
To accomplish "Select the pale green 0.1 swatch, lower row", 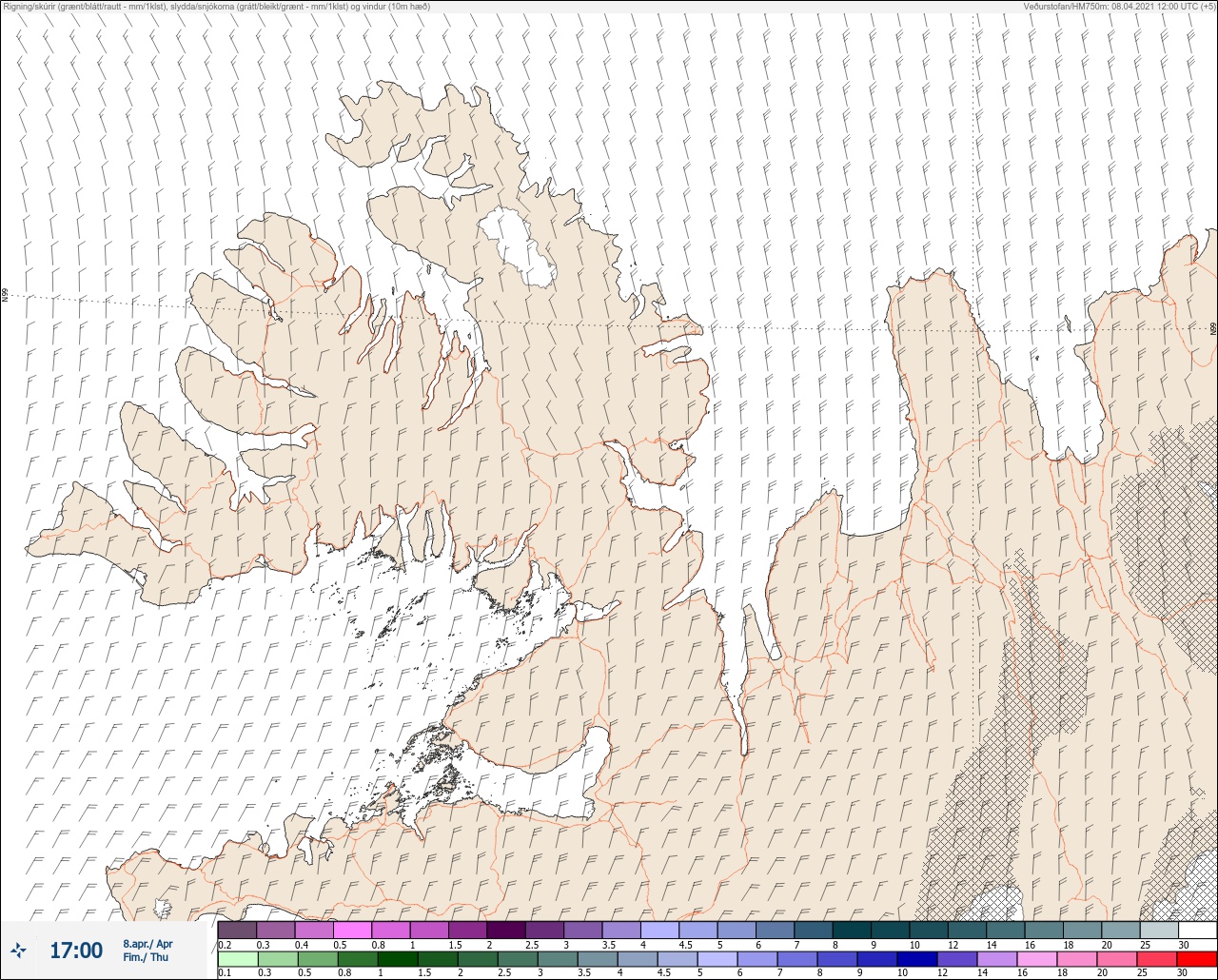I will [237, 959].
